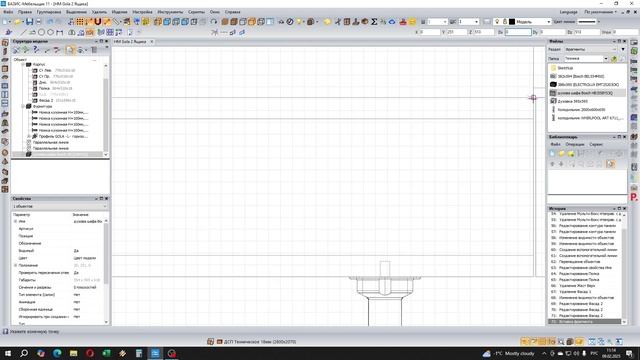Open the line color dropdown arrow
Screen dimensions: 640x360
599,22
